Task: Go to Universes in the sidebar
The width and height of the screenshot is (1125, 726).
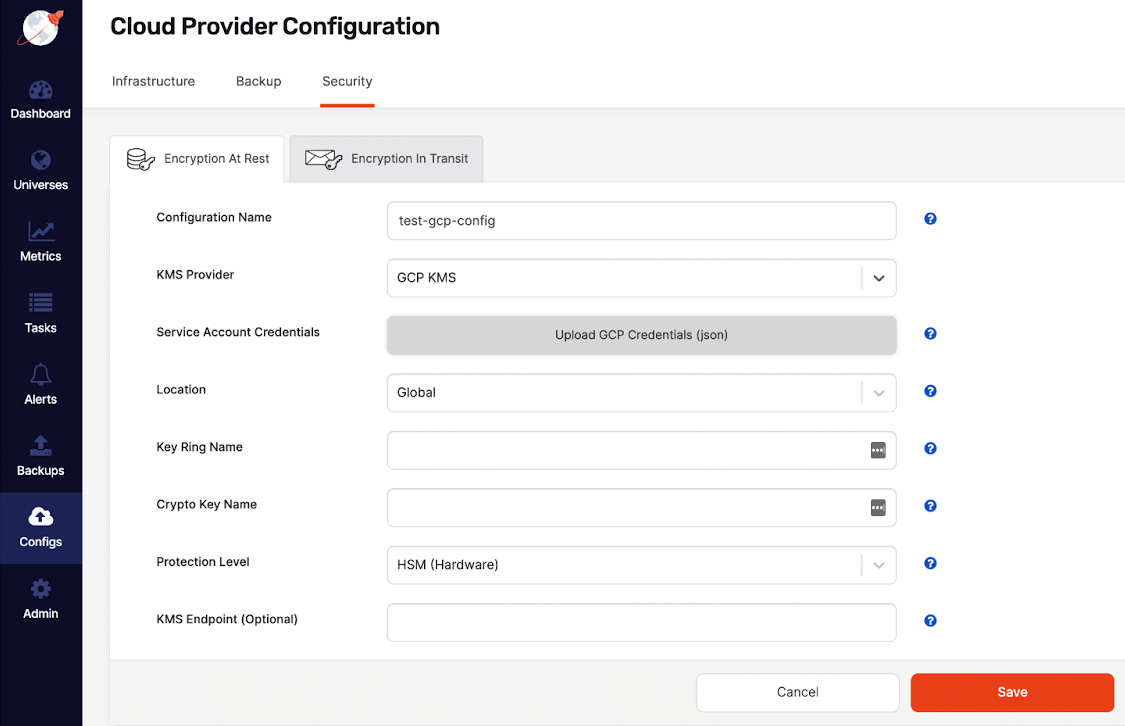Action: click(40, 162)
